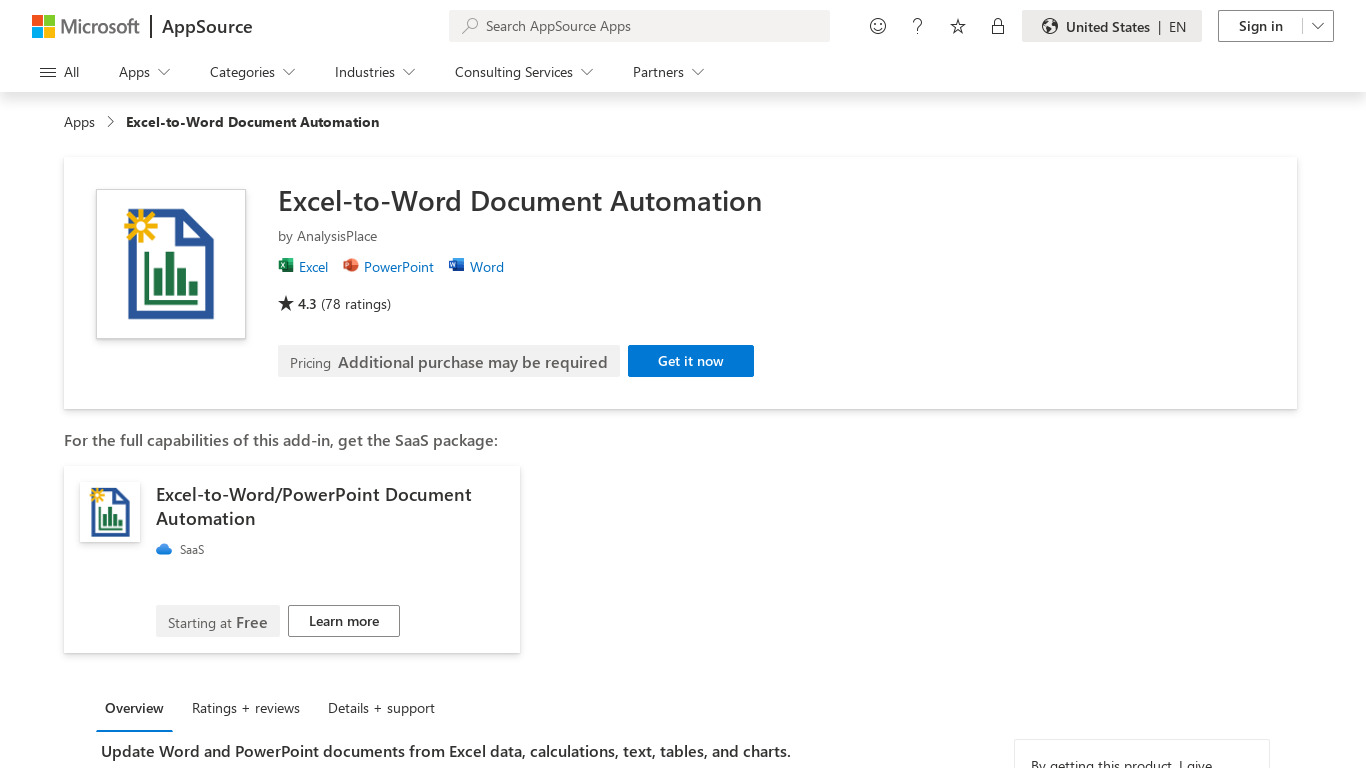Open the PowerPoint product link
This screenshot has width=1366, height=768.
pos(399,267)
